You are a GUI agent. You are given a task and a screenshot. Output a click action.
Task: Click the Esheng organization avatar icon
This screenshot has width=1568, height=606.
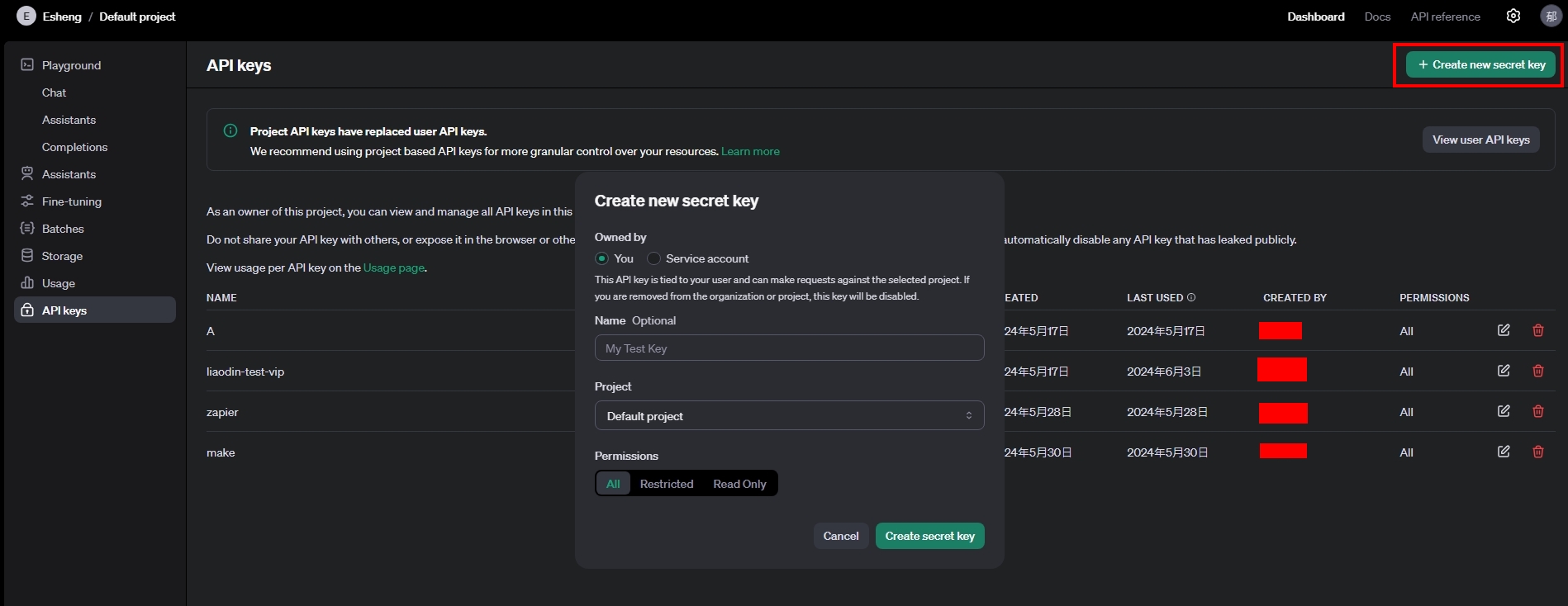(26, 17)
